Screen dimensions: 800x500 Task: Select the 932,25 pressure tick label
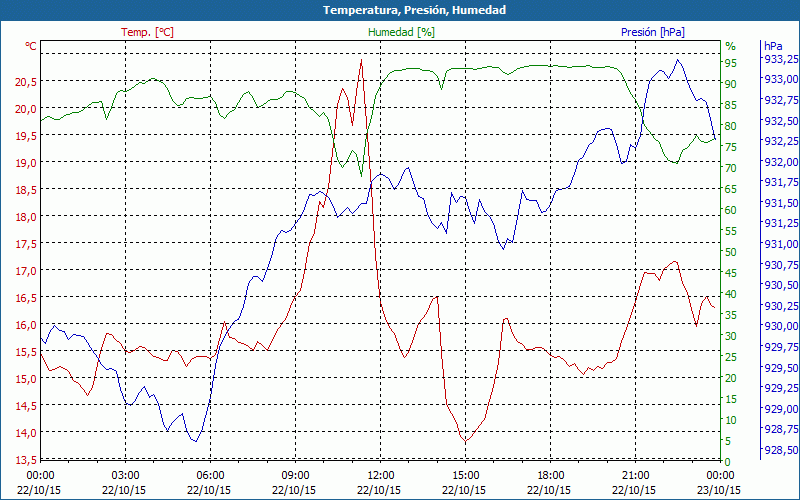(781, 141)
